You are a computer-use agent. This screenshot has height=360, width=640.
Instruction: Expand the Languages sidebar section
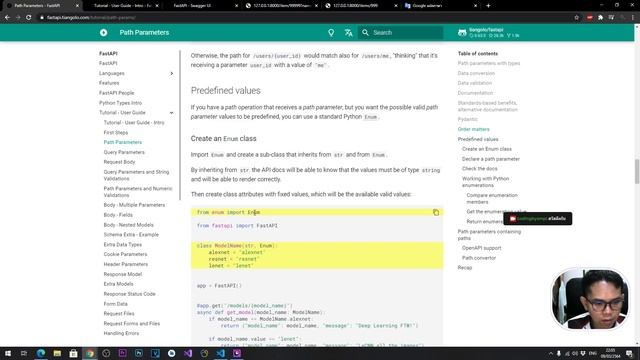(172, 73)
